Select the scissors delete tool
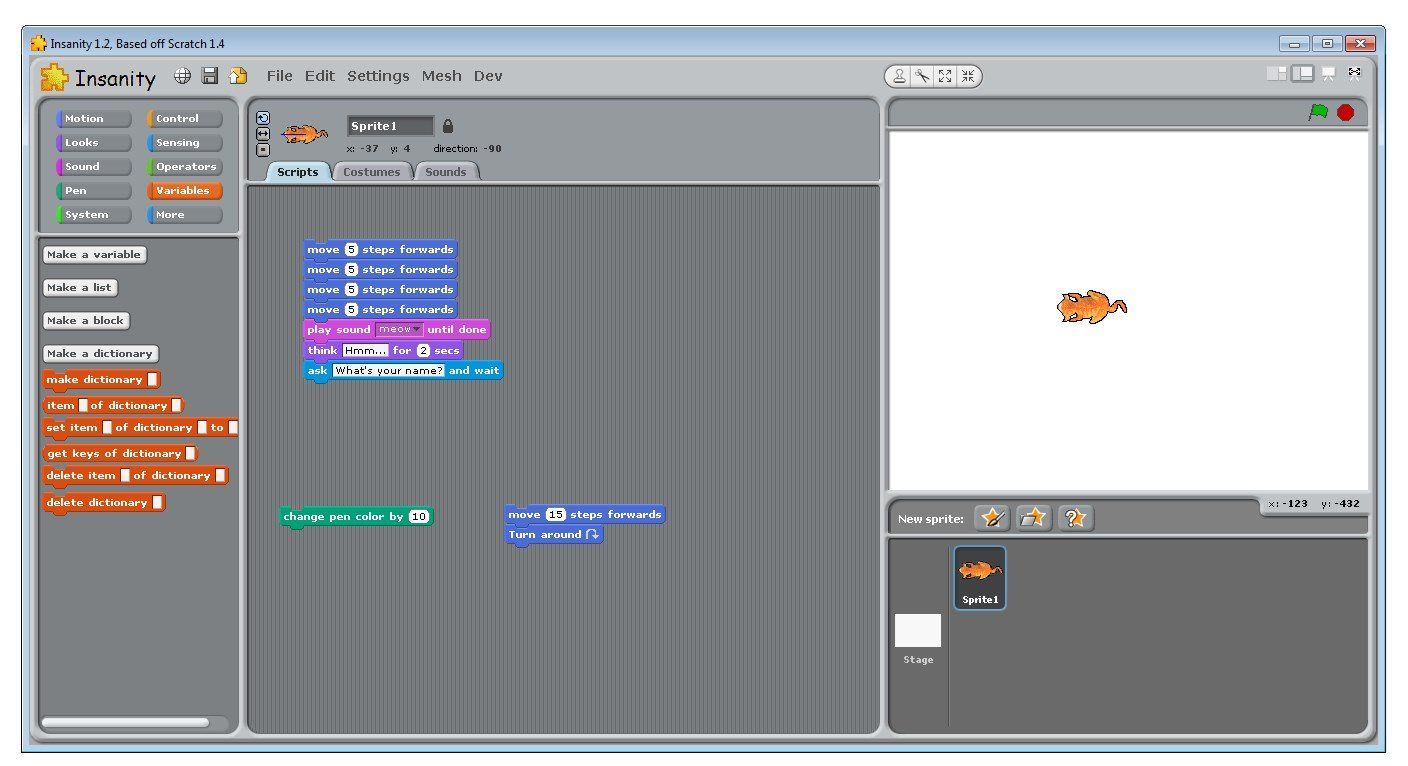This screenshot has width=1408, height=766. point(922,76)
